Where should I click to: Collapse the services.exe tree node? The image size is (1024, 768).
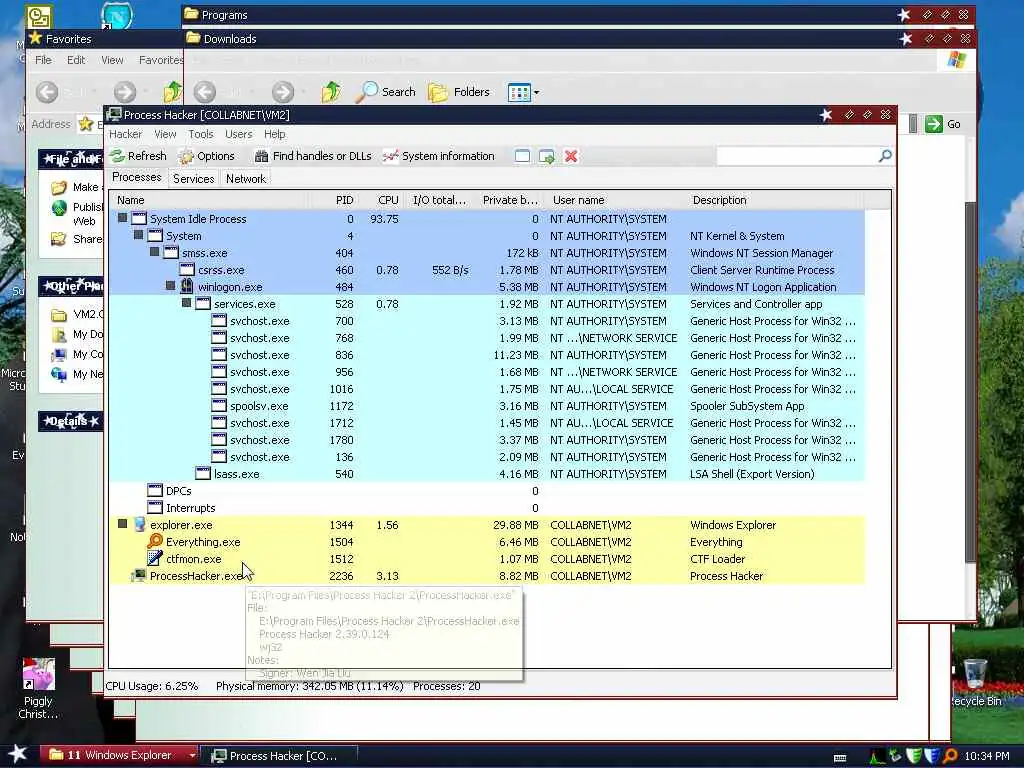coord(186,303)
